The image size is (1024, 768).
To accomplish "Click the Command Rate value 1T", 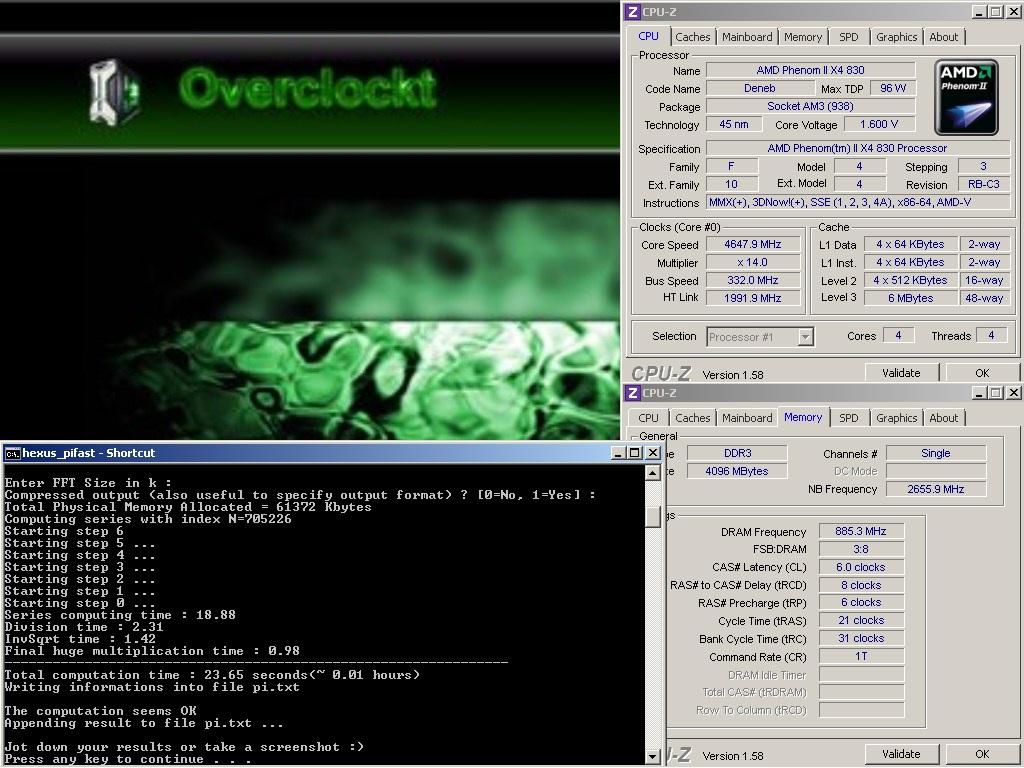I will pos(861,656).
